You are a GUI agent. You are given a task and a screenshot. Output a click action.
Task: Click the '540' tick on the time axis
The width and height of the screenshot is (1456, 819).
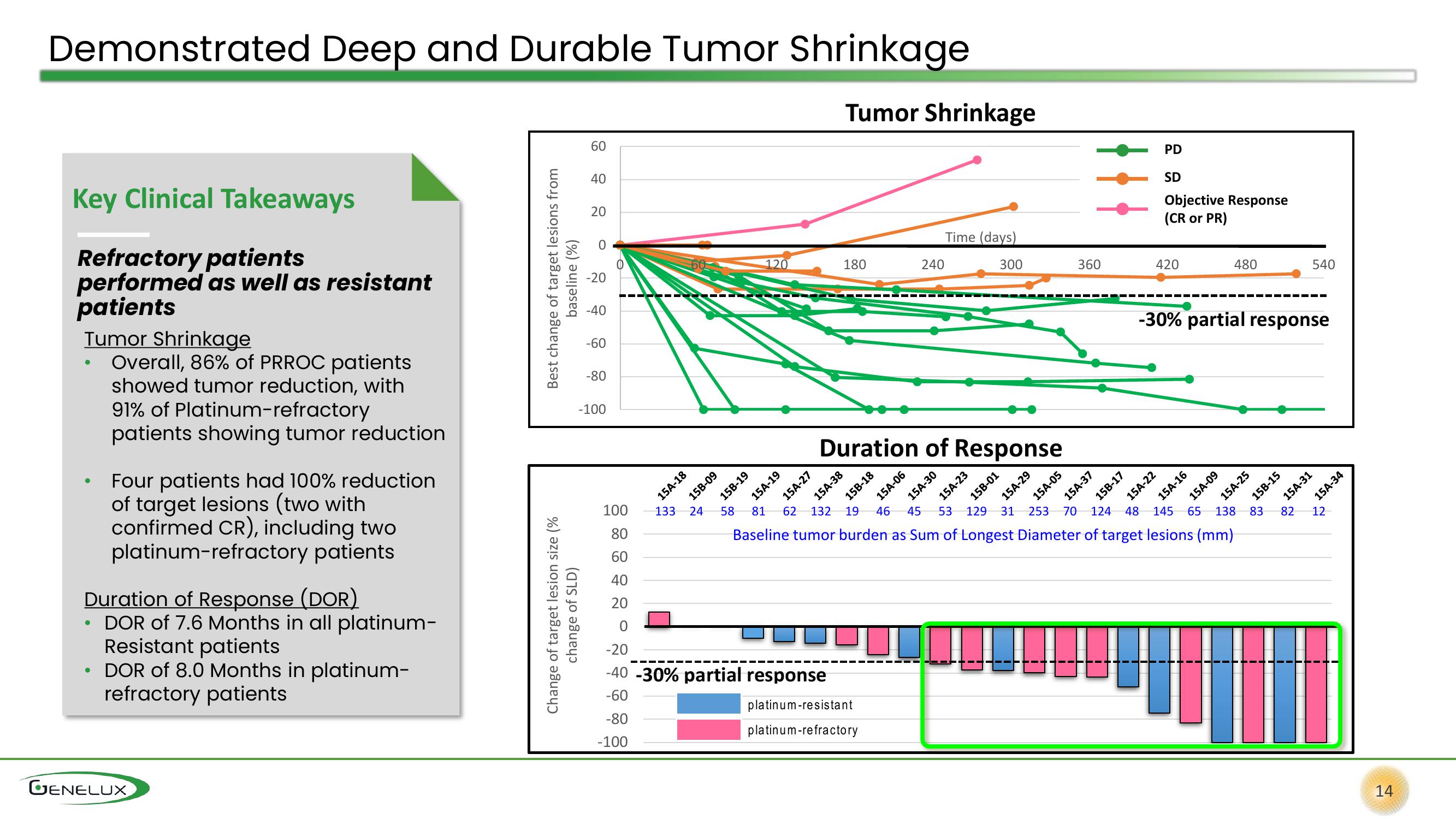click(1323, 264)
